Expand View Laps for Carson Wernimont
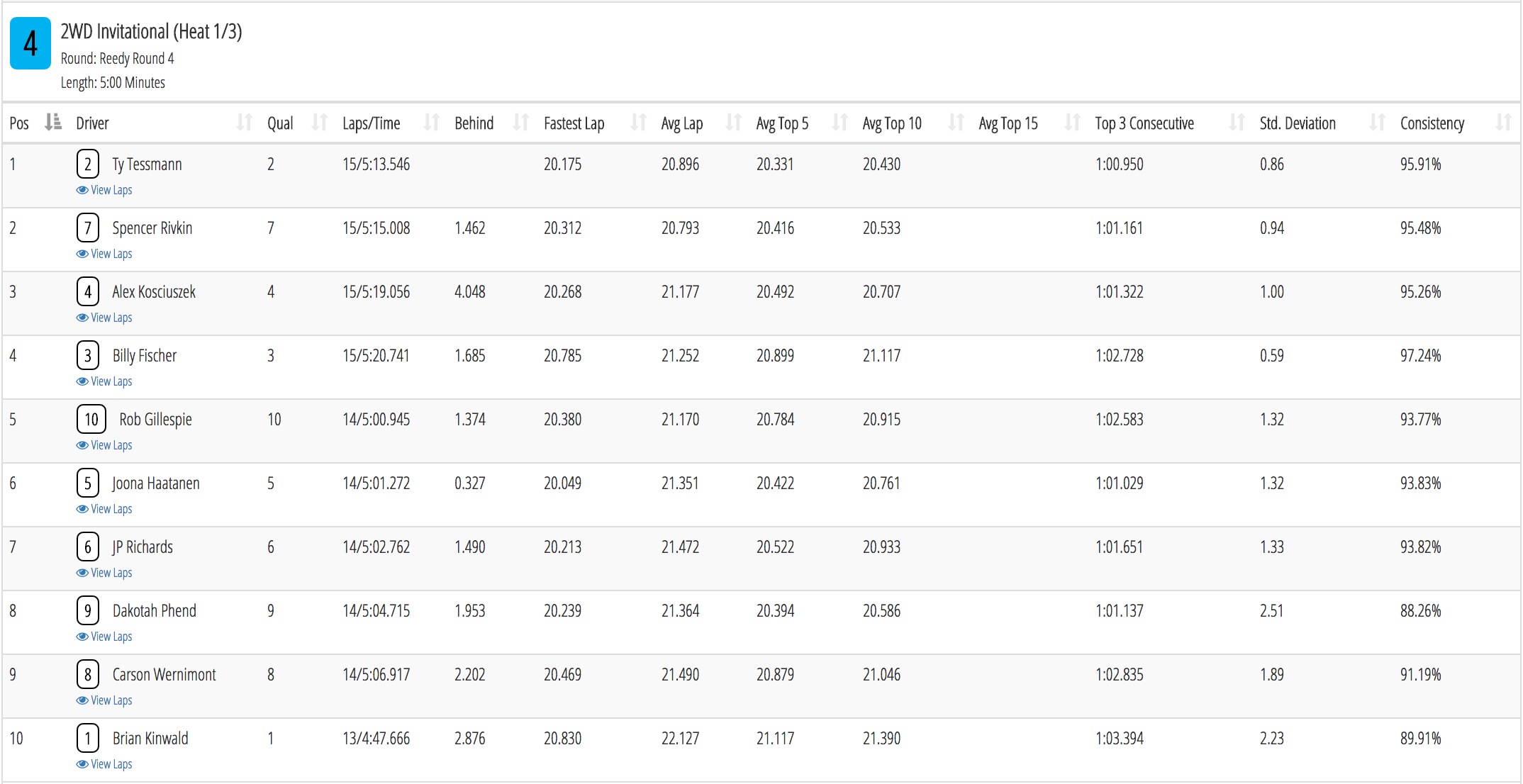 click(x=104, y=700)
